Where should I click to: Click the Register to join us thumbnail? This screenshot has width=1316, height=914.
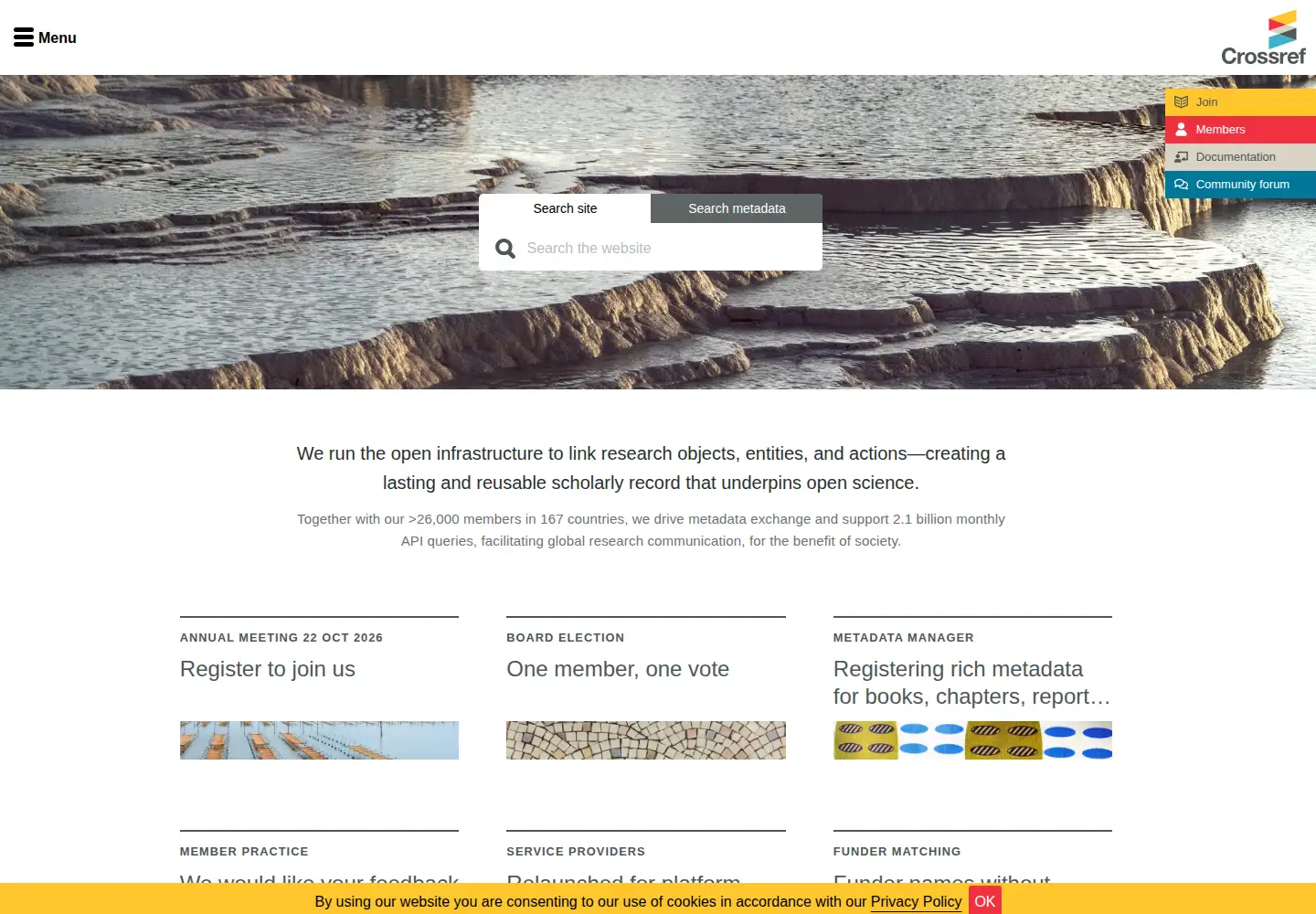(x=319, y=740)
